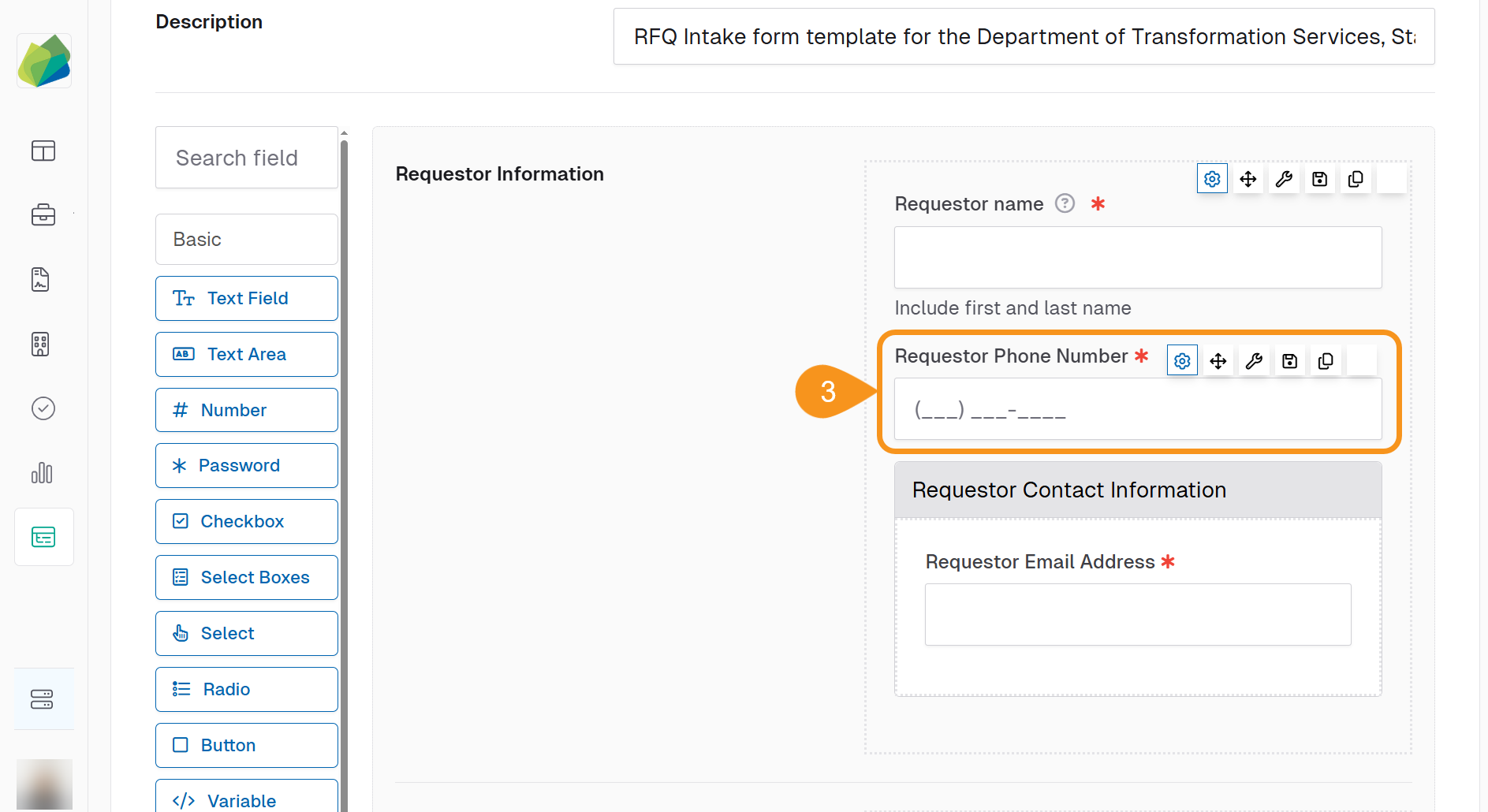Click the copy icon for Requestor name field
Viewport: 1488px width, 812px height.
(x=1356, y=179)
